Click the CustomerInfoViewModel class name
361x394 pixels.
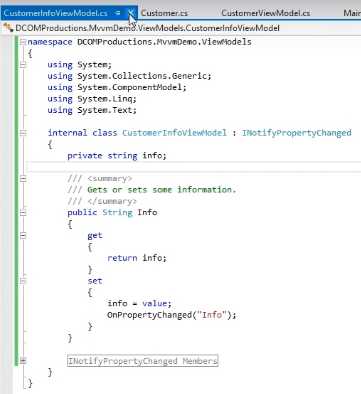click(174, 133)
